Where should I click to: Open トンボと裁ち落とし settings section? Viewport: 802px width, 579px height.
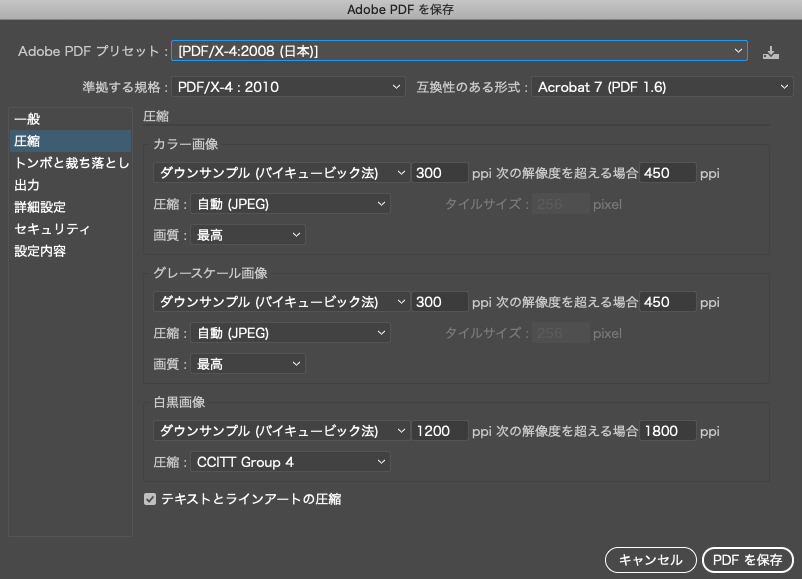coord(71,163)
